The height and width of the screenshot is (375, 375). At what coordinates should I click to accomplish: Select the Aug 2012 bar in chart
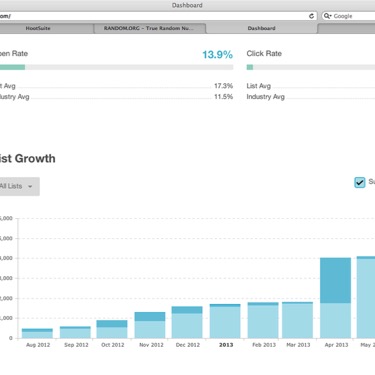37,333
